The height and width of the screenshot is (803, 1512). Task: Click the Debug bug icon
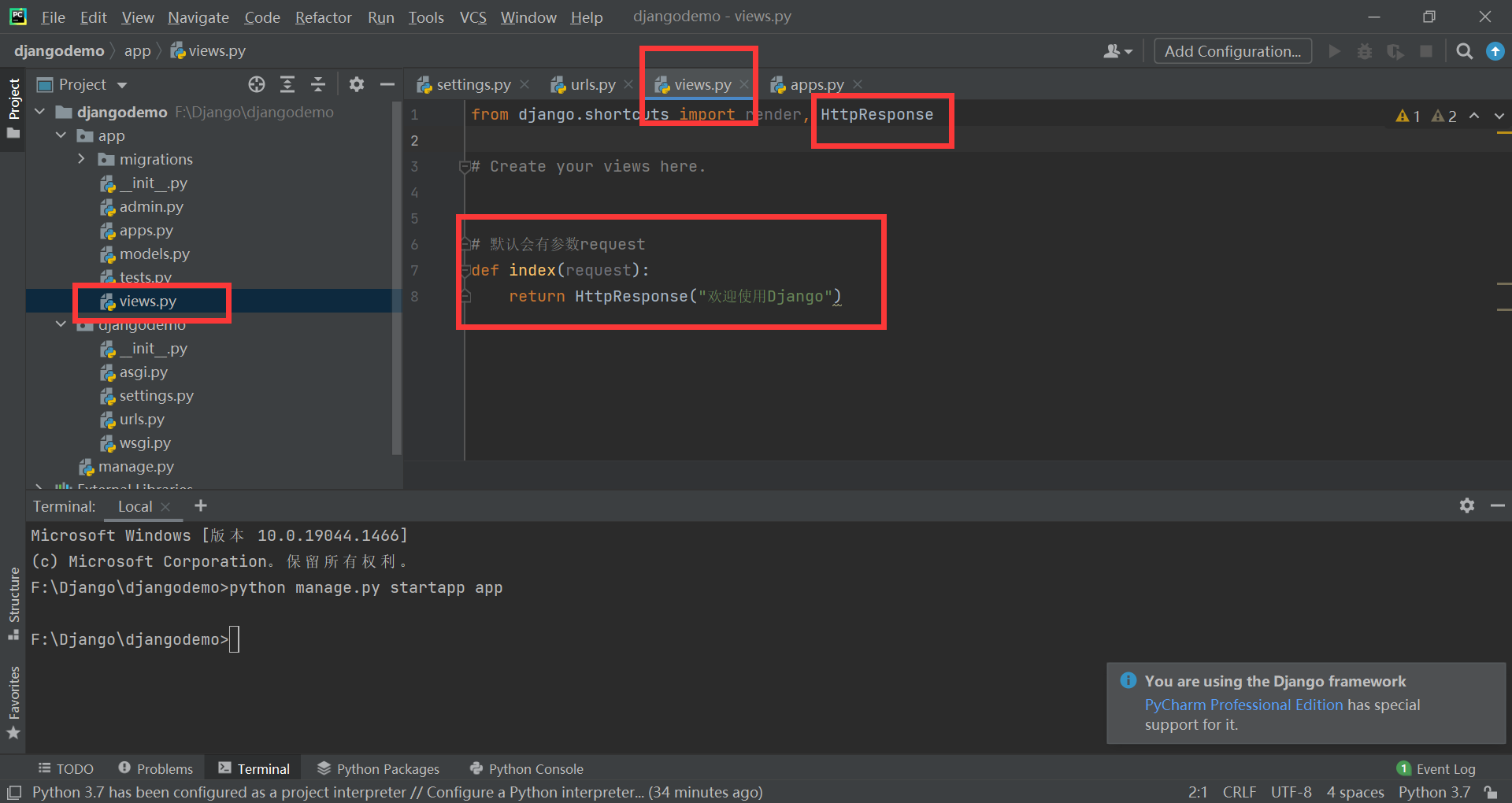click(1365, 51)
